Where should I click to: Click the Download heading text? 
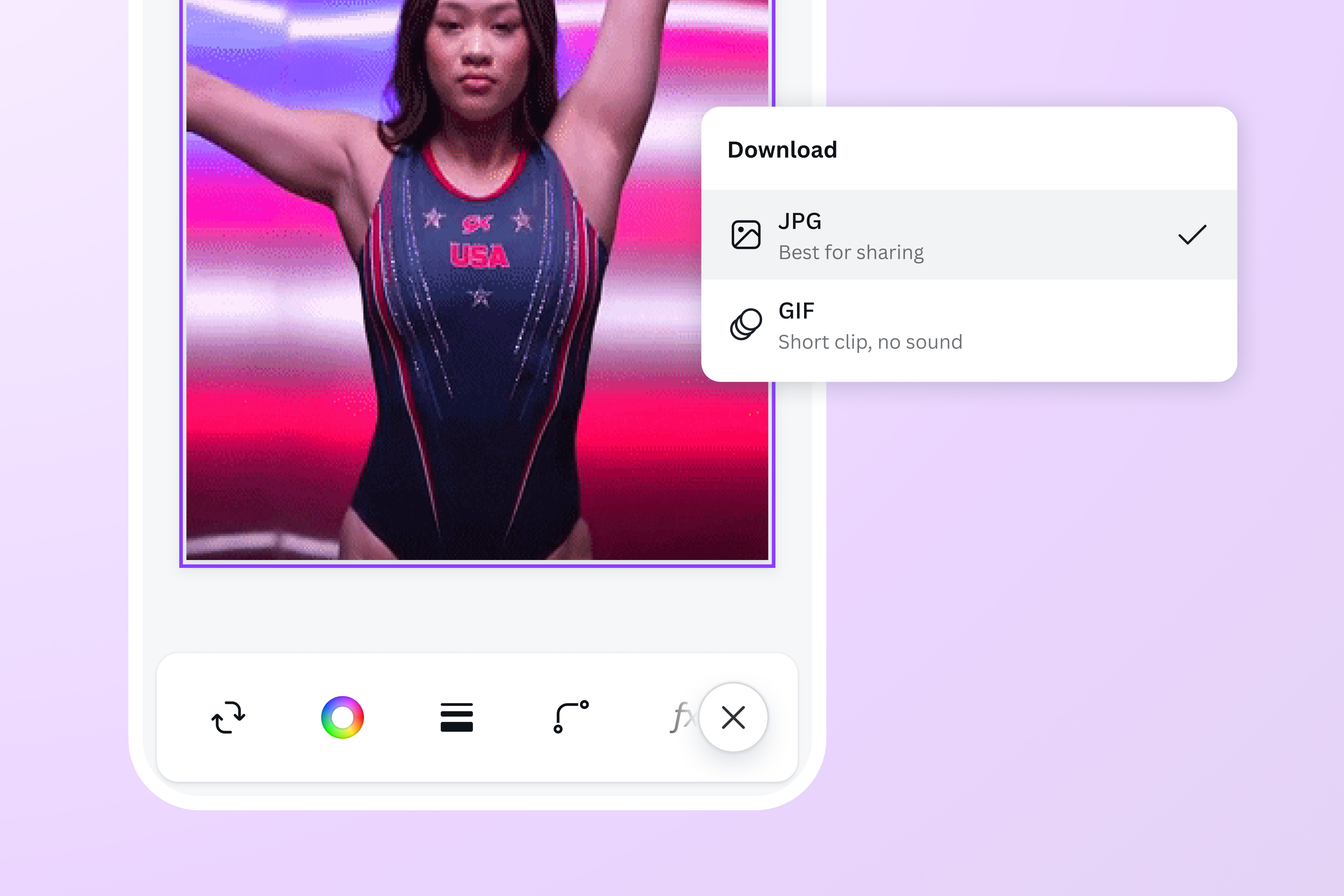782,150
